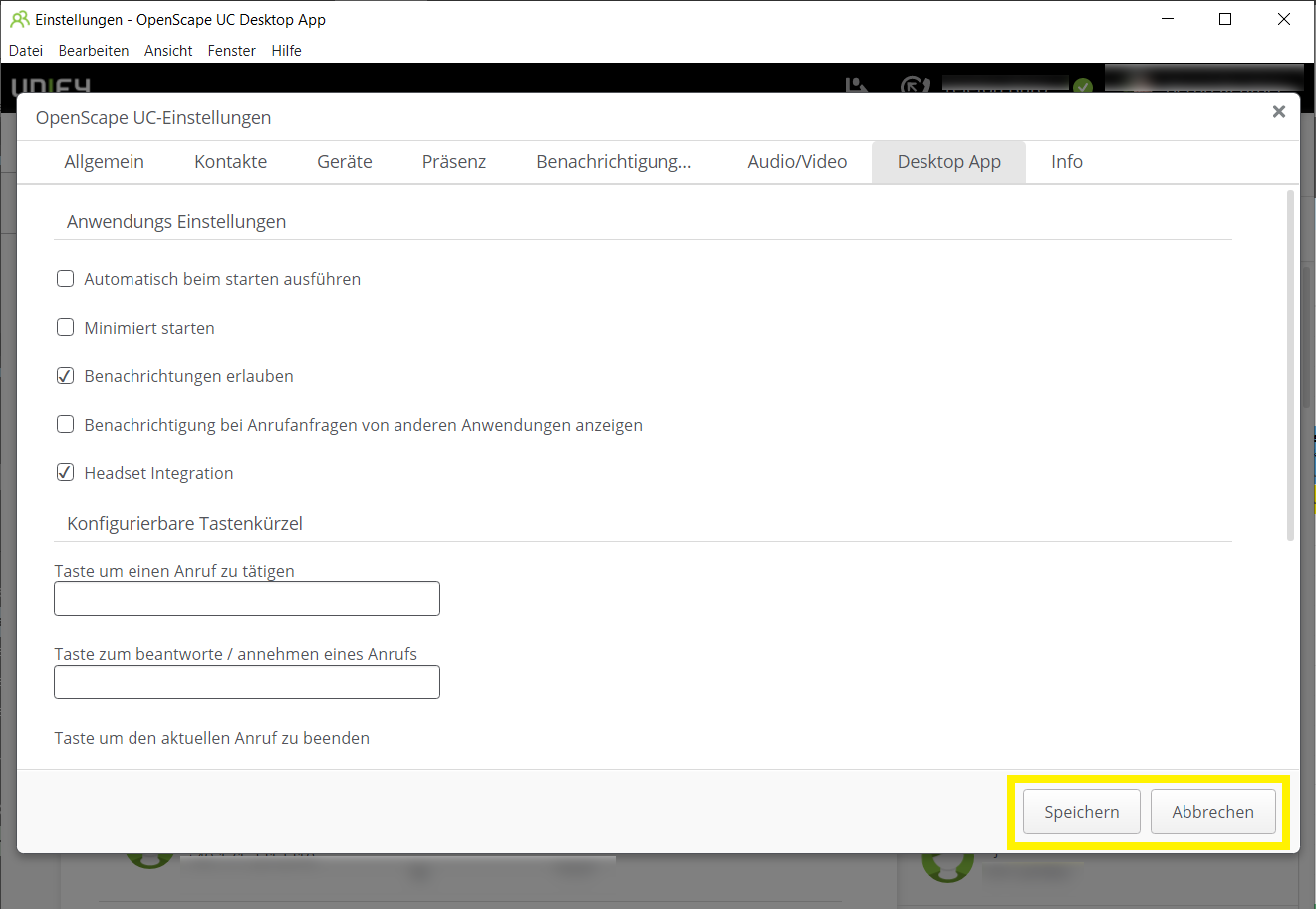Screen dimensions: 1316x909
Task: Click the Anwendungs Einstellungen heading
Action: tap(176, 222)
